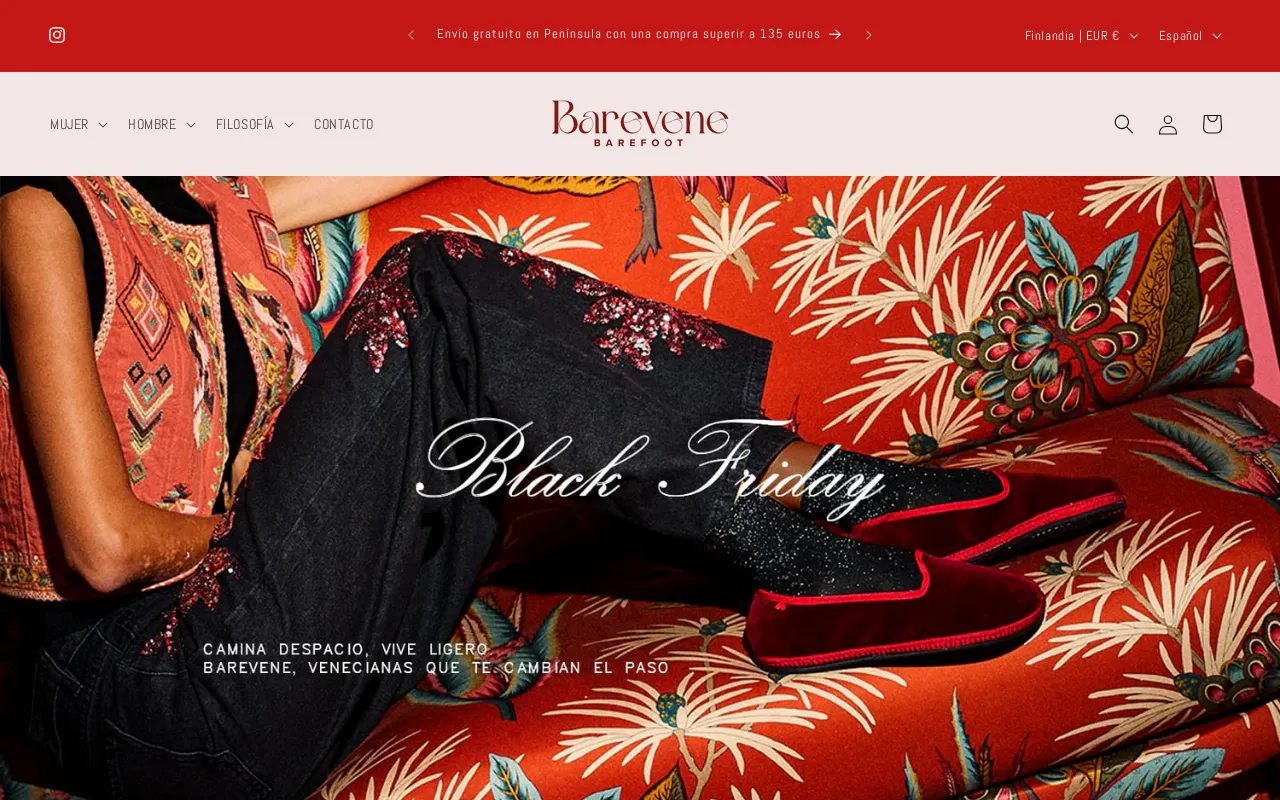Open the Instagram profile icon

tap(57, 35)
